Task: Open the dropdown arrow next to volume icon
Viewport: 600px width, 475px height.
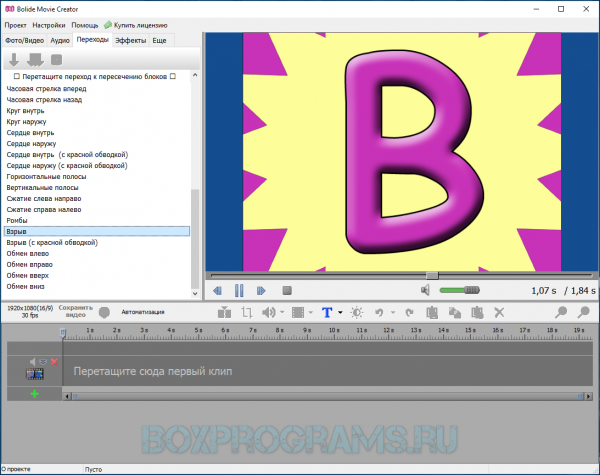Action: tap(282, 312)
